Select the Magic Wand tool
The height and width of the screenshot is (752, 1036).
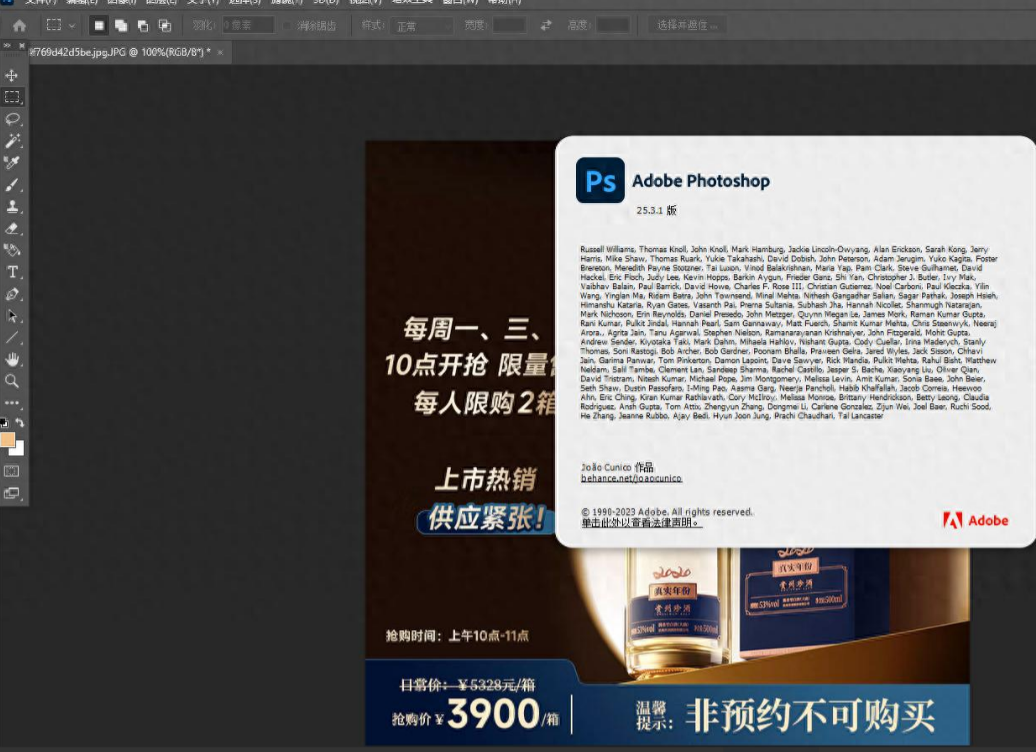[x=12, y=141]
